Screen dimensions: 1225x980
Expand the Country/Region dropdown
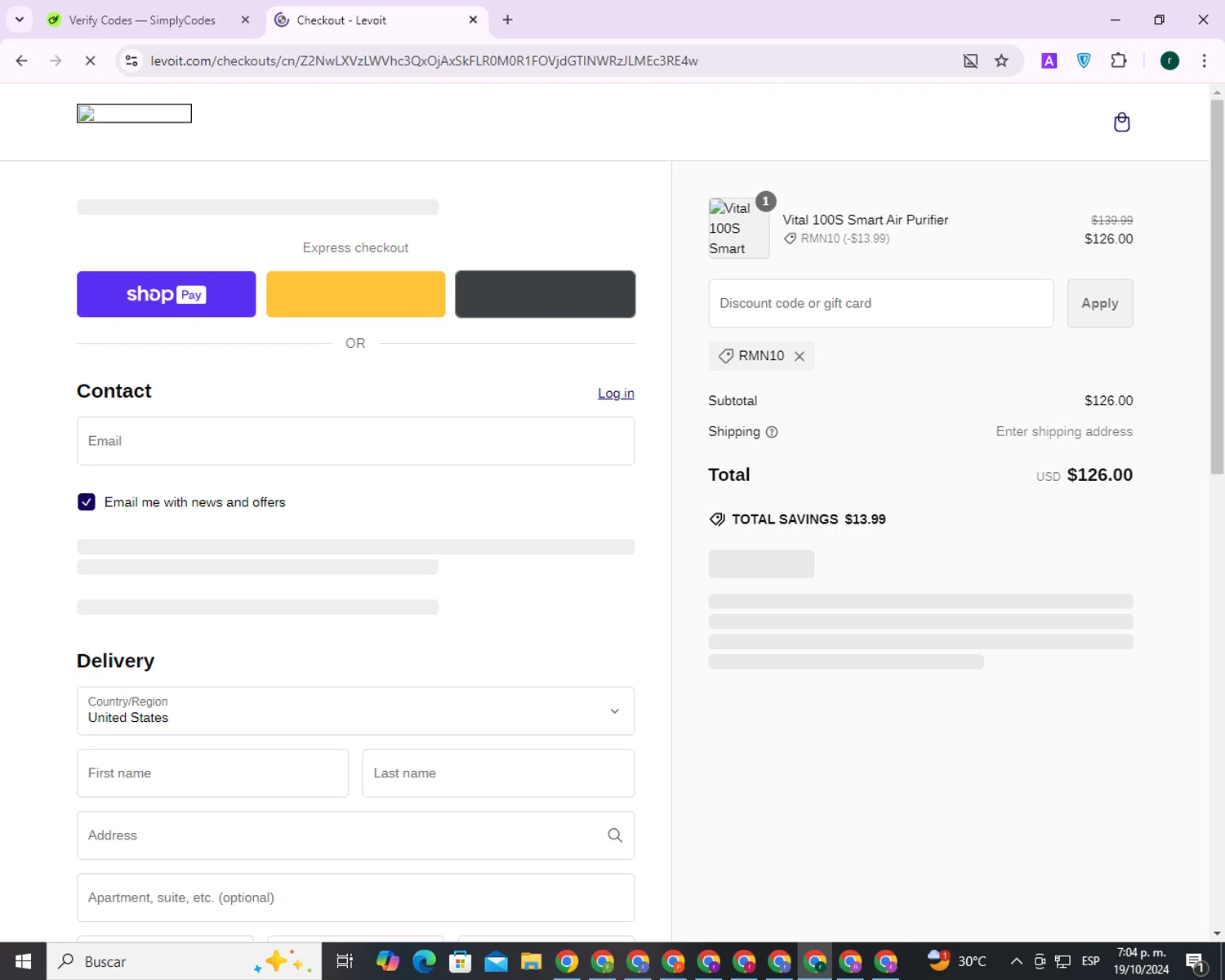tap(355, 710)
